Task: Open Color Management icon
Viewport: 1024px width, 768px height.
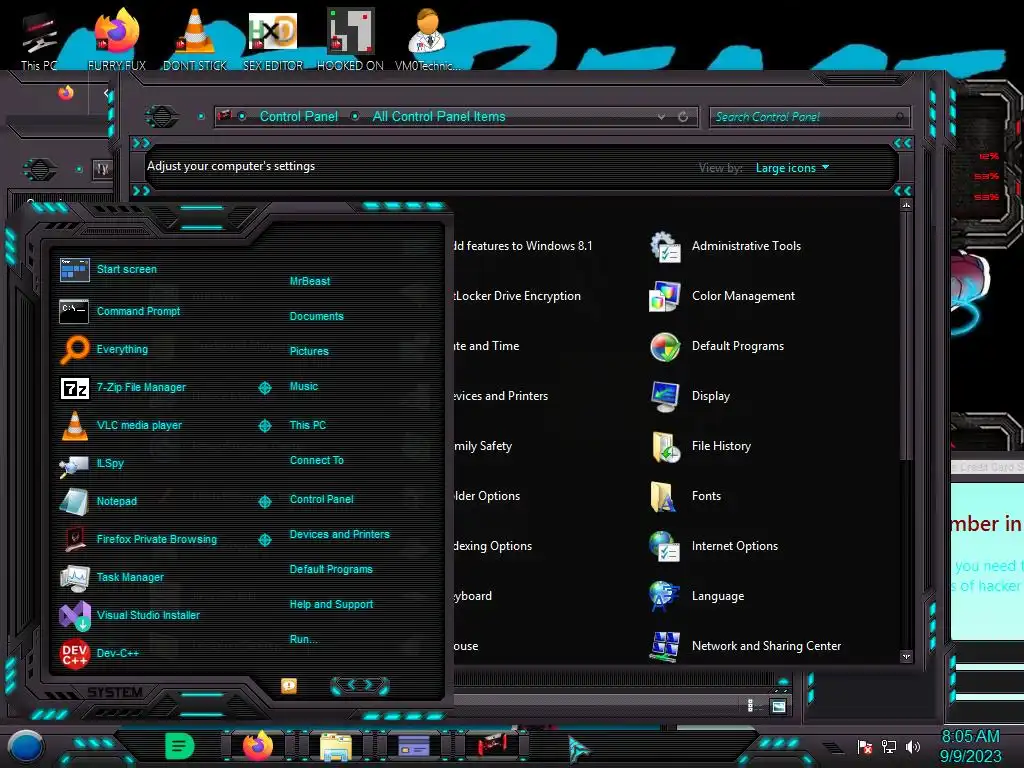Action: click(665, 296)
